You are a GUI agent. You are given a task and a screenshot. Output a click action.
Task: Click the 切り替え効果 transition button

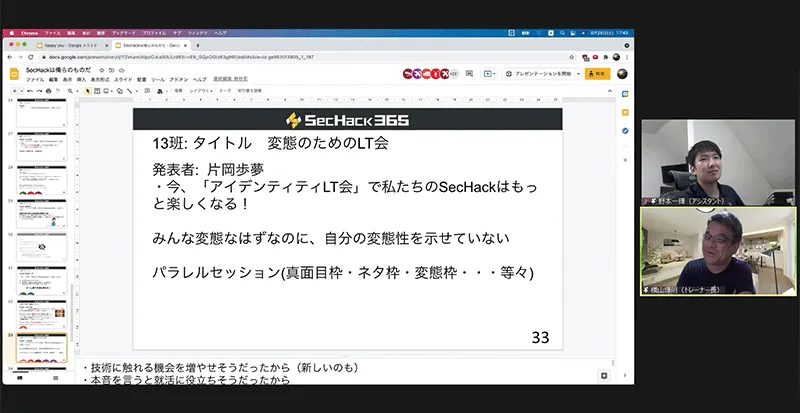click(248, 91)
